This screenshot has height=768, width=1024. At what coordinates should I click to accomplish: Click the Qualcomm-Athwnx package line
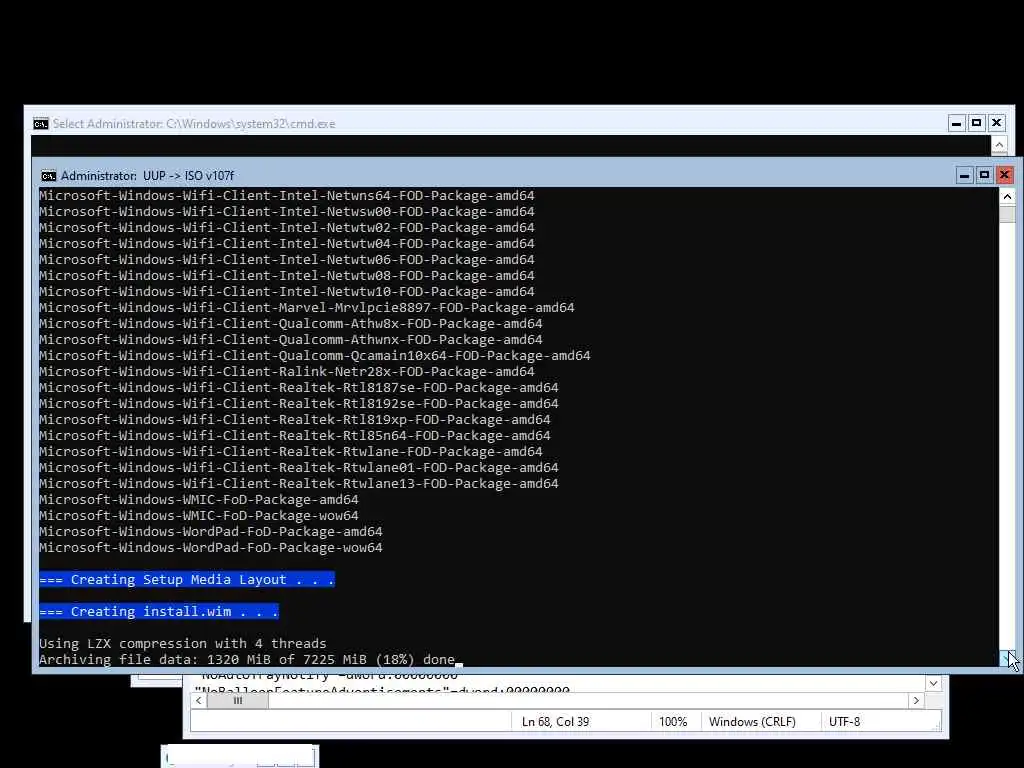pos(291,340)
